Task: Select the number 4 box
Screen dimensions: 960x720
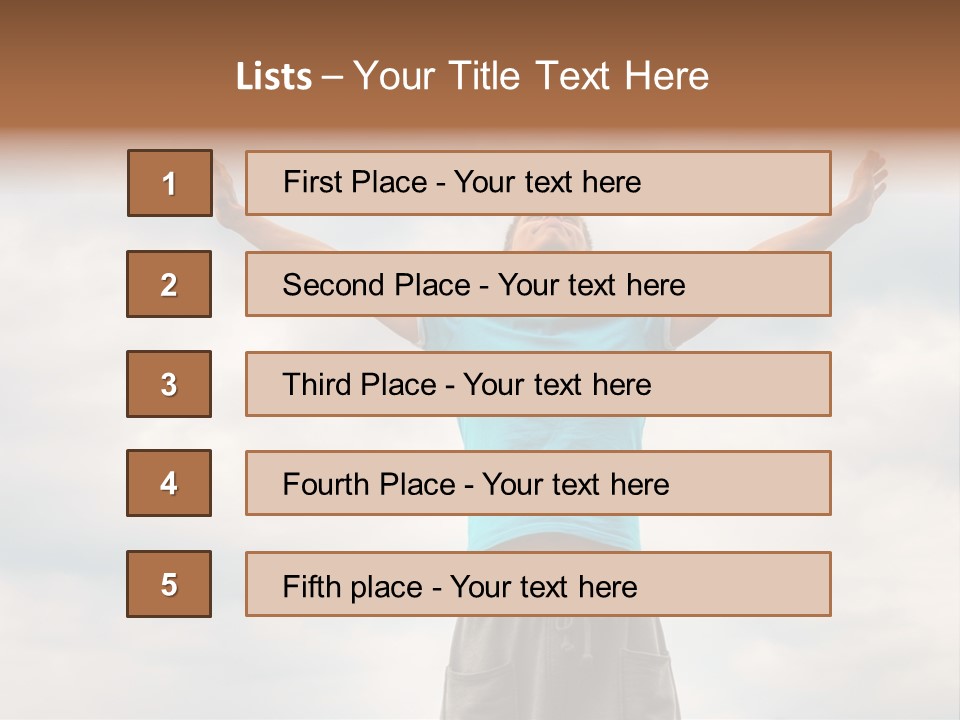Action: click(169, 483)
